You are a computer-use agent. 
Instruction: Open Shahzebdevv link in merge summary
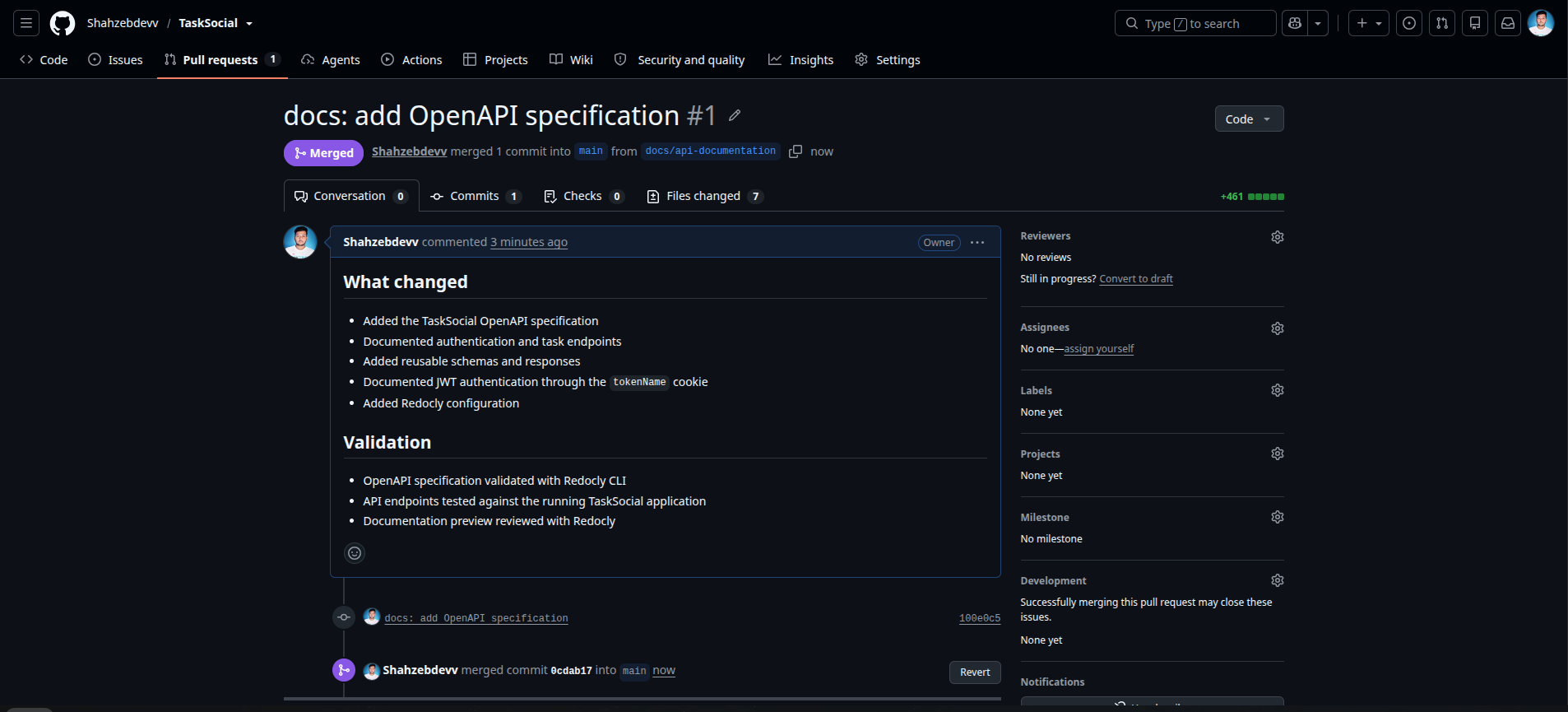409,151
